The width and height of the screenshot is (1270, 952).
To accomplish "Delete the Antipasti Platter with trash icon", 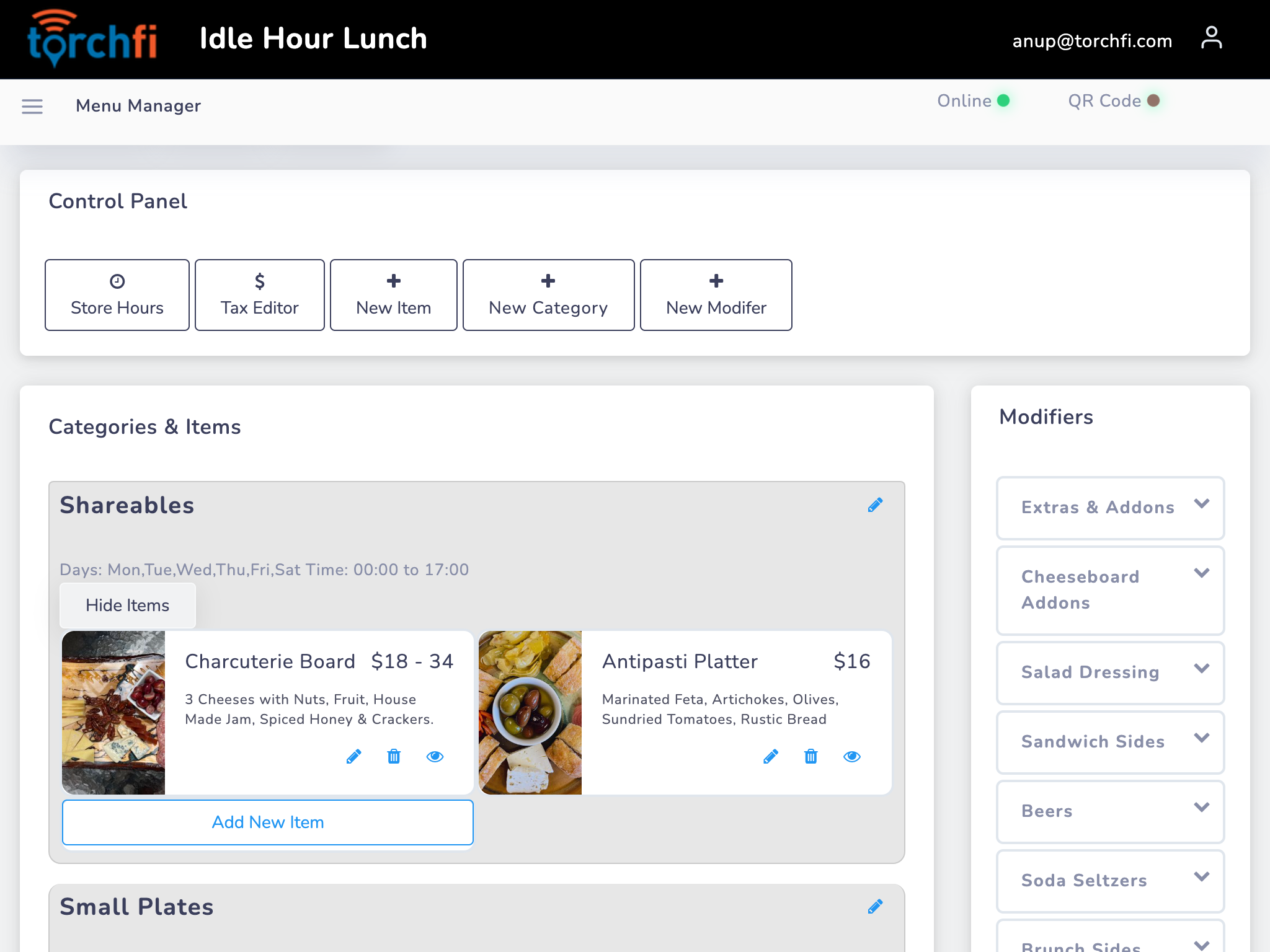I will coord(811,757).
